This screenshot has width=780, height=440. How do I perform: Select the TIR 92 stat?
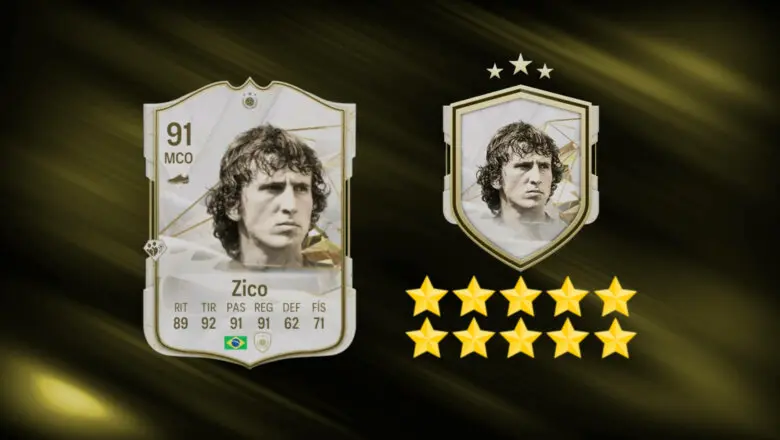[208, 316]
